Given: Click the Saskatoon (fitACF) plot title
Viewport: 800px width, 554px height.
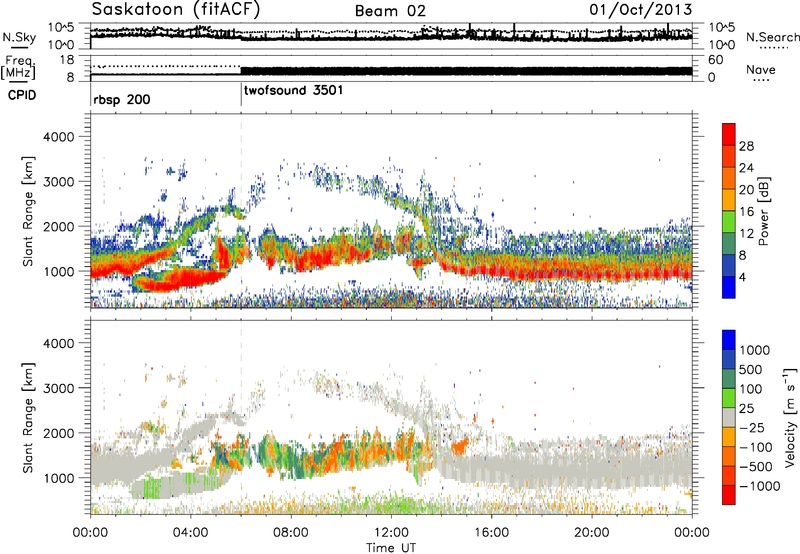Looking at the screenshot, I should coord(176,10).
